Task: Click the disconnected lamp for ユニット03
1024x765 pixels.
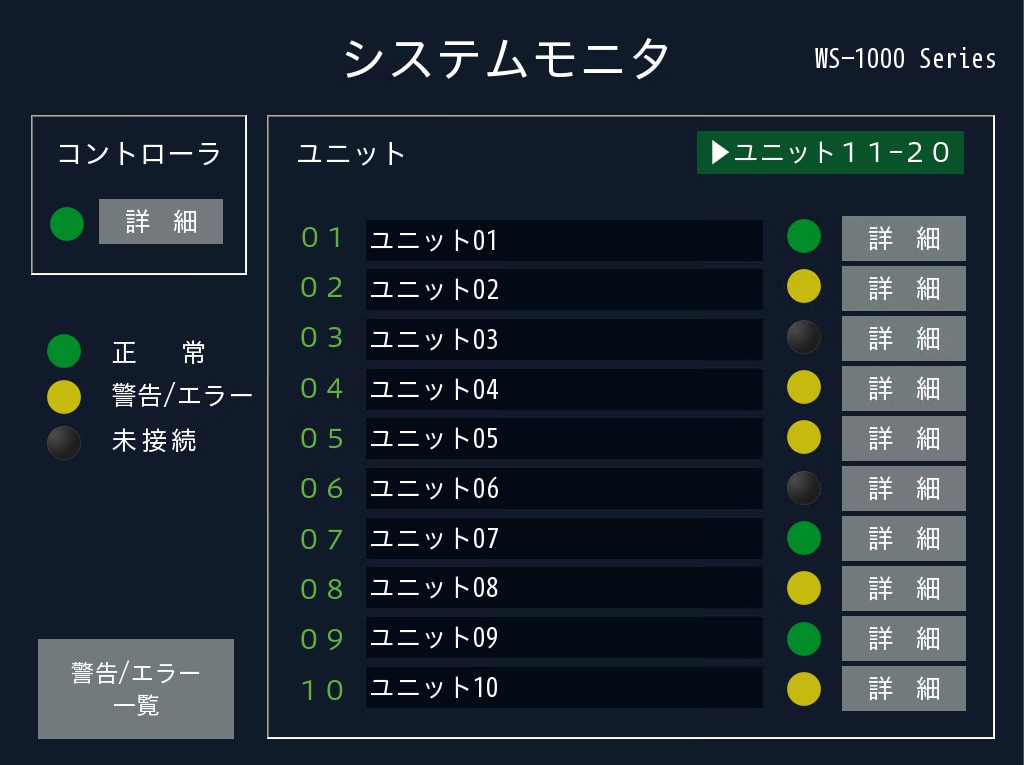Action: tap(804, 337)
